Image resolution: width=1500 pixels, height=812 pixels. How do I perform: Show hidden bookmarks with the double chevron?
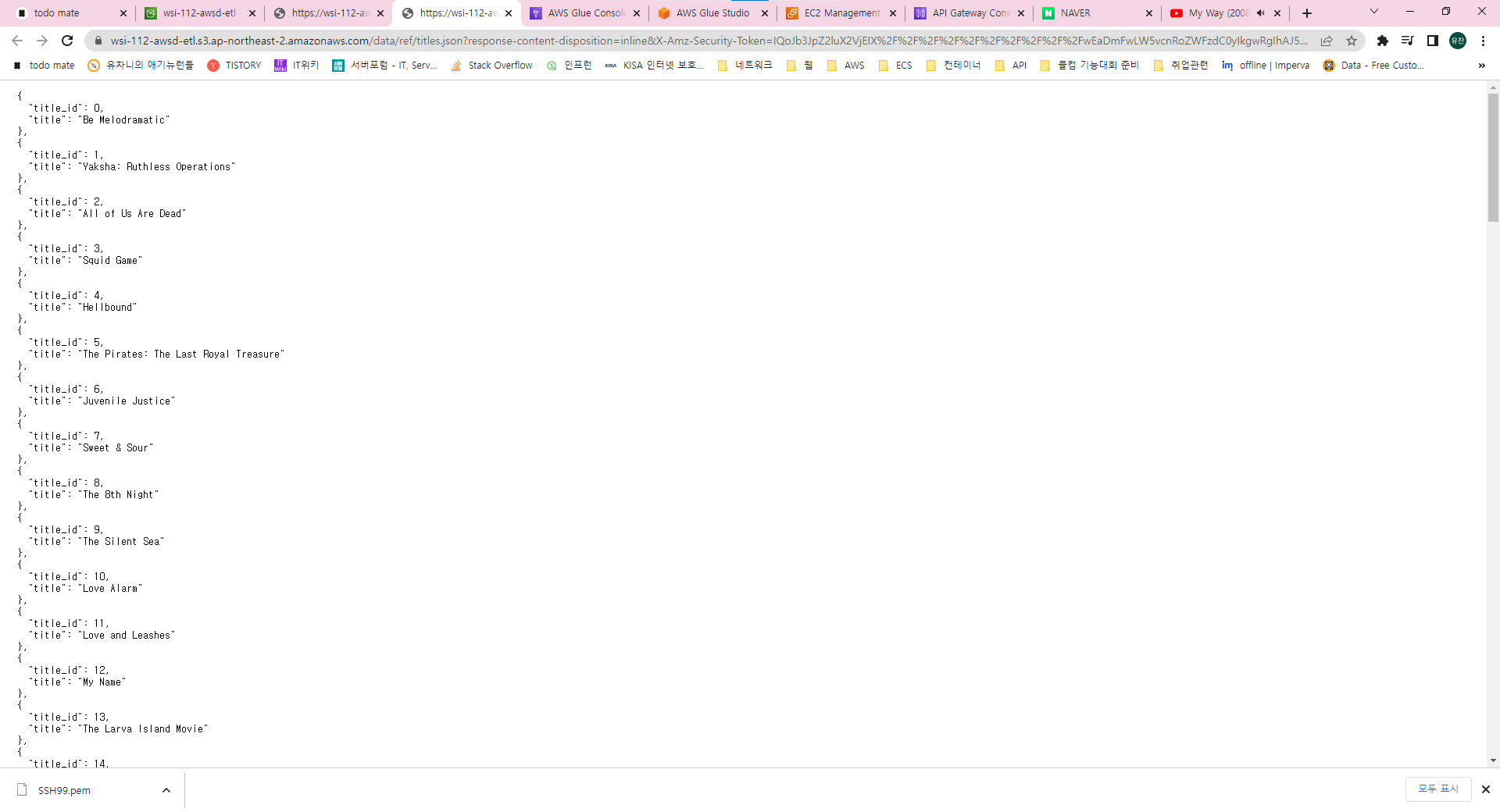pos(1482,66)
